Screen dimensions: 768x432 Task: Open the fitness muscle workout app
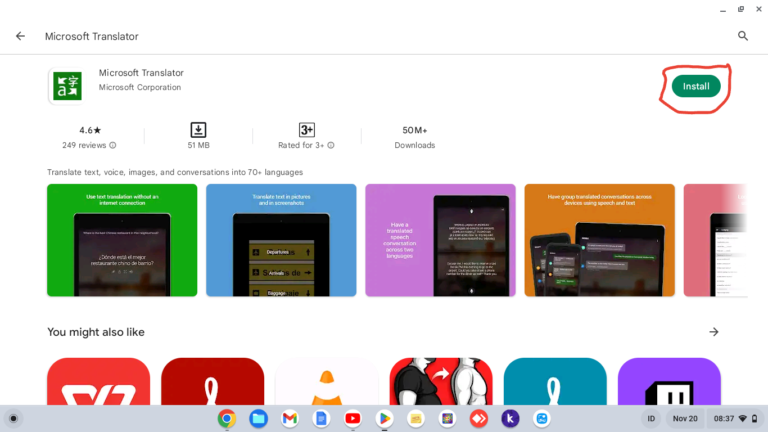tap(441, 382)
